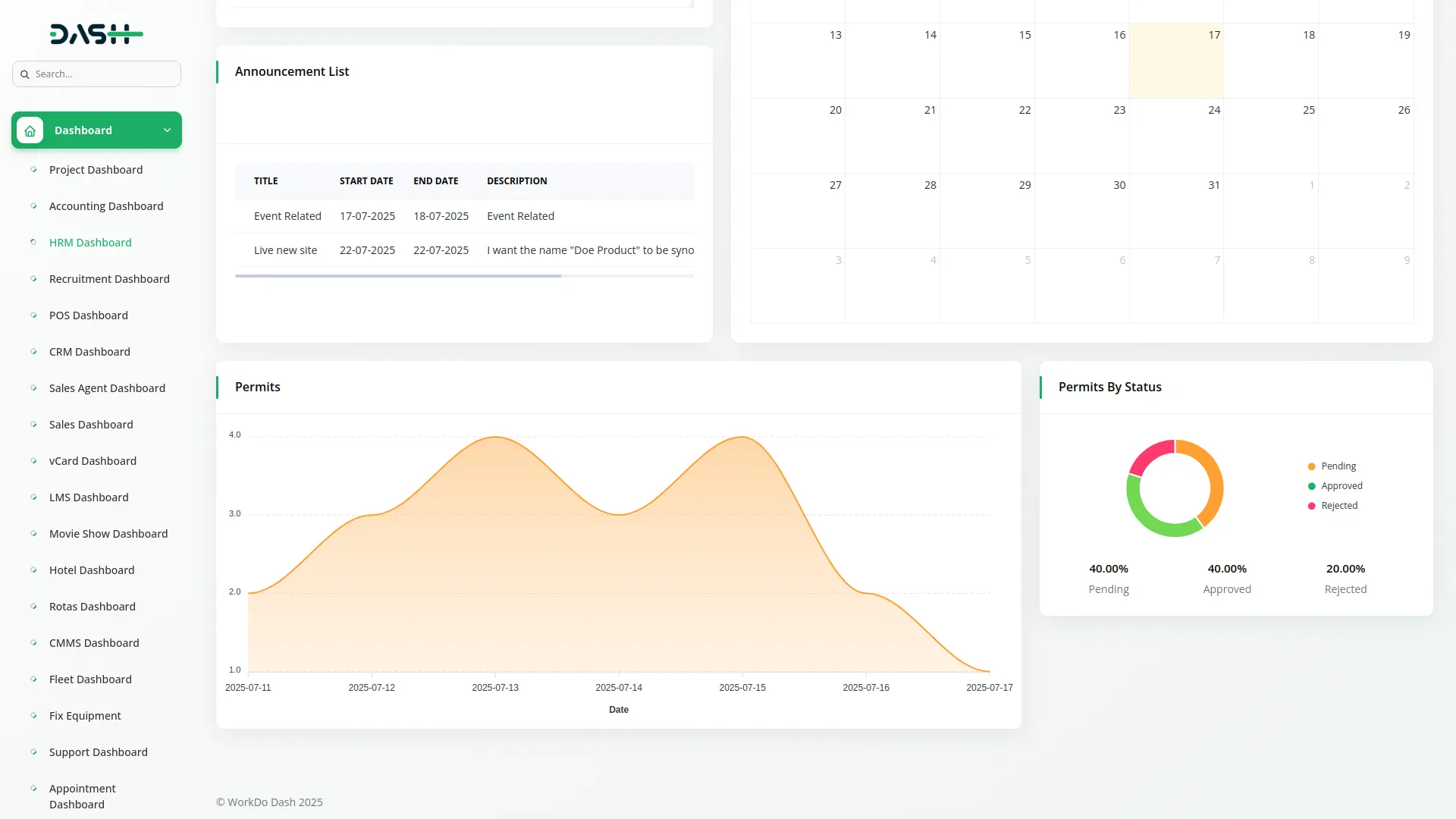The height and width of the screenshot is (819, 1456).
Task: Click the announcement table horizontal scrollbar
Action: (398, 276)
